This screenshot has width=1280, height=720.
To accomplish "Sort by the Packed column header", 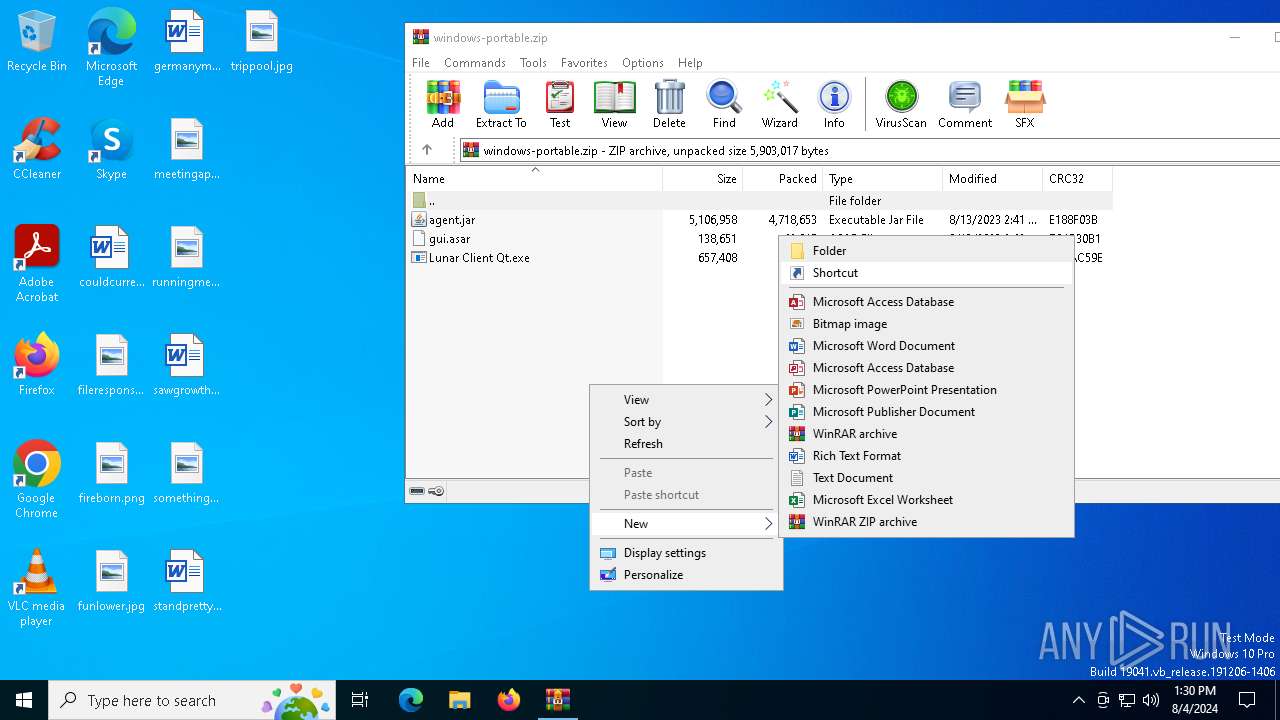I will click(782, 179).
